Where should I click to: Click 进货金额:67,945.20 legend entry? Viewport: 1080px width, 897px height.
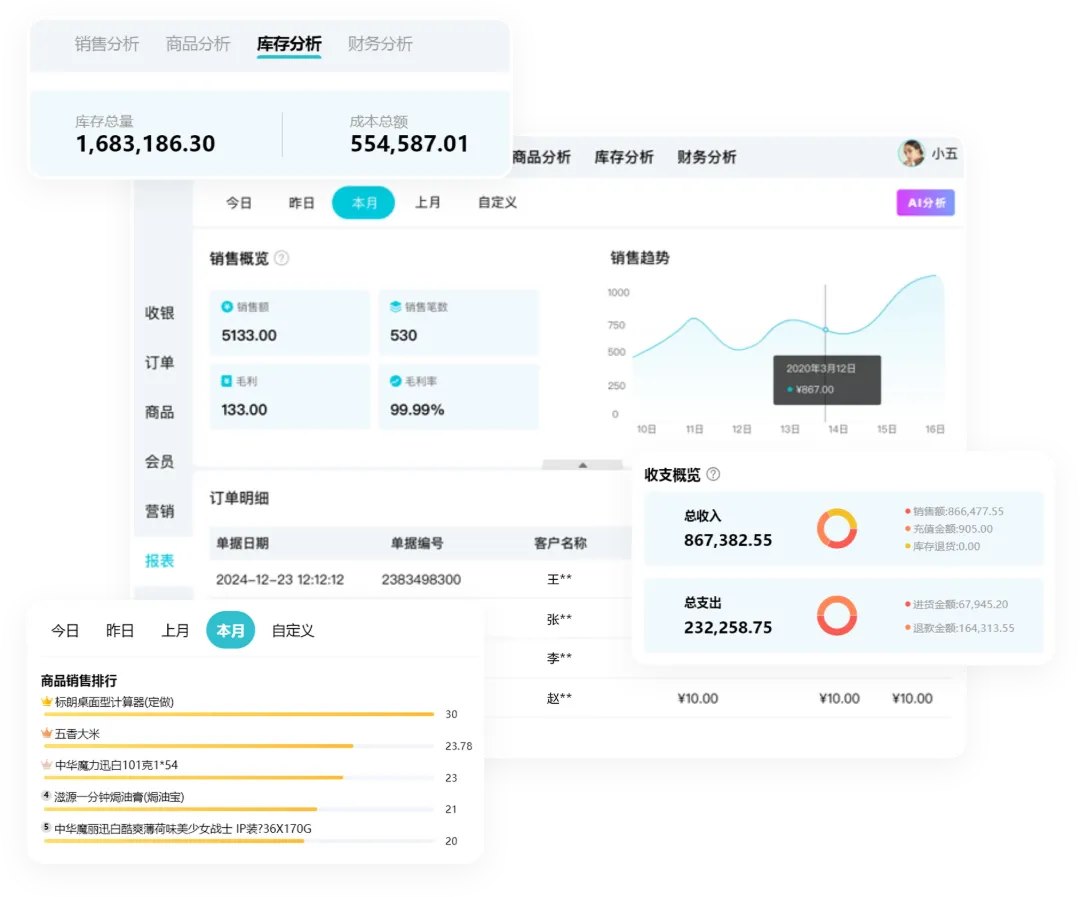(956, 604)
